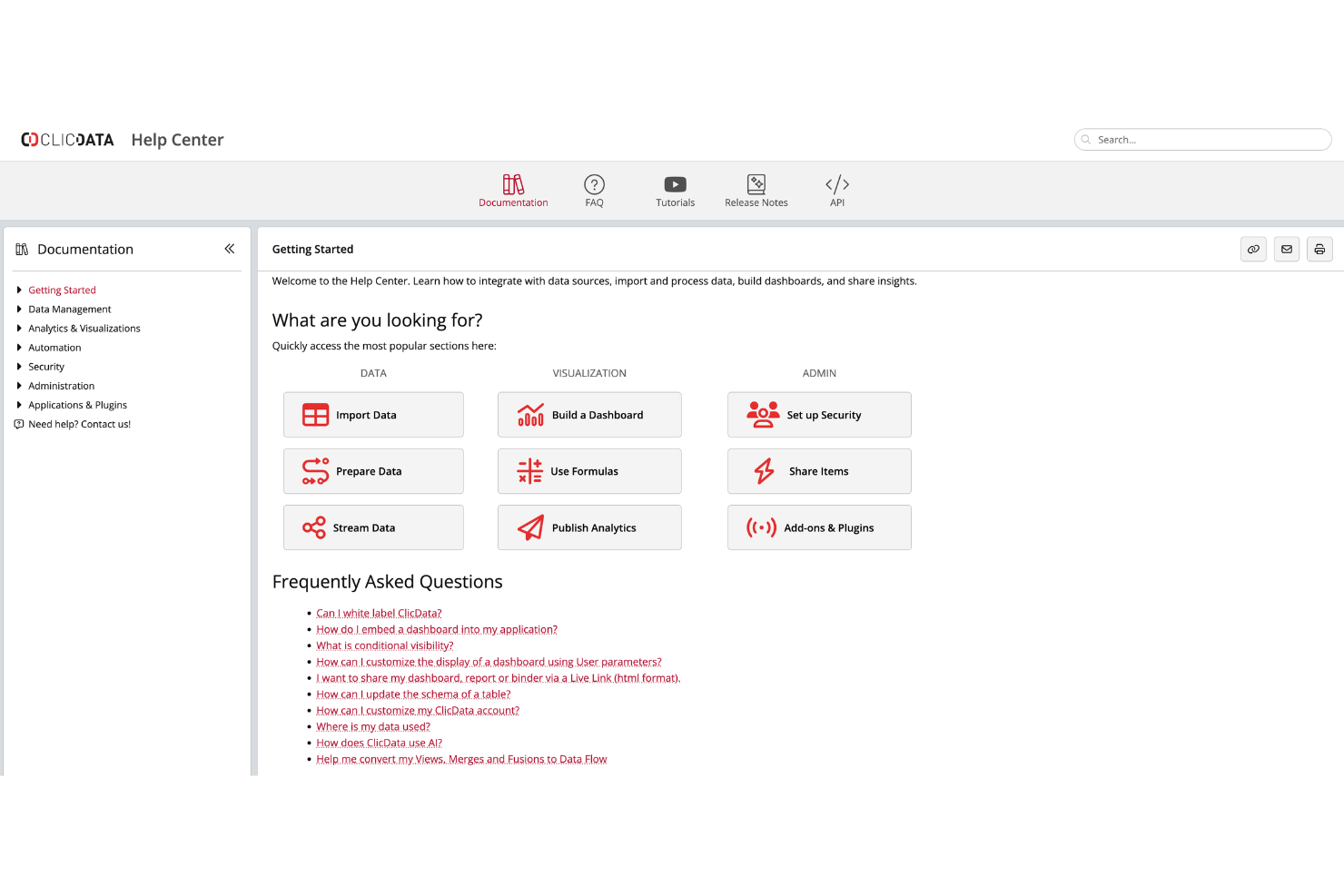This screenshot has width=1344, height=896.
Task: Open the Publish Analytics button
Action: pyautogui.click(x=589, y=527)
